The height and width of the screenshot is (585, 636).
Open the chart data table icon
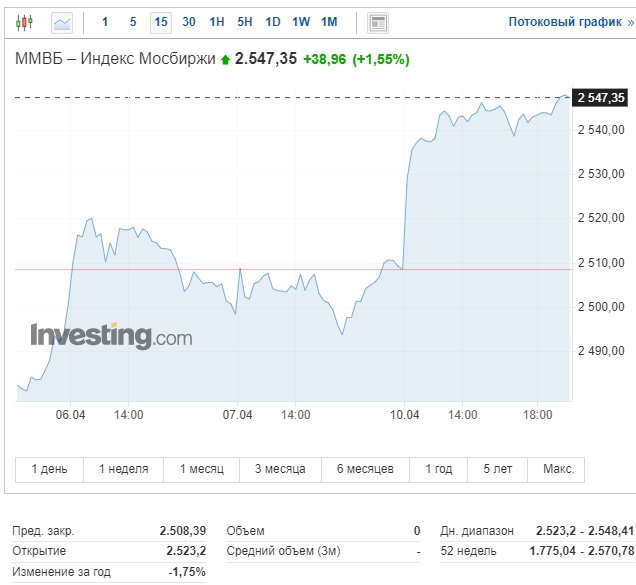pos(377,21)
